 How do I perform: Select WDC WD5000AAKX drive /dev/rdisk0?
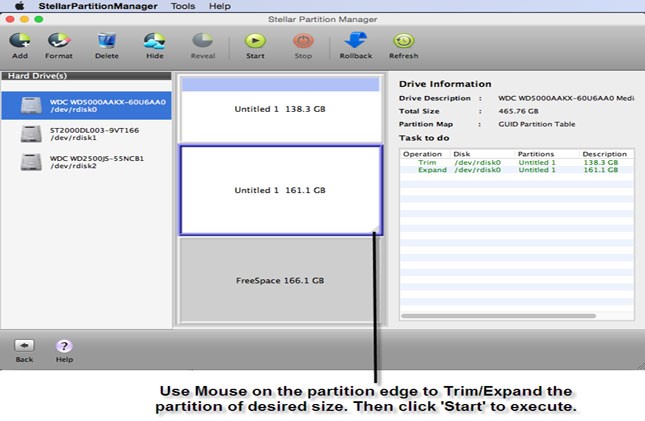86,106
